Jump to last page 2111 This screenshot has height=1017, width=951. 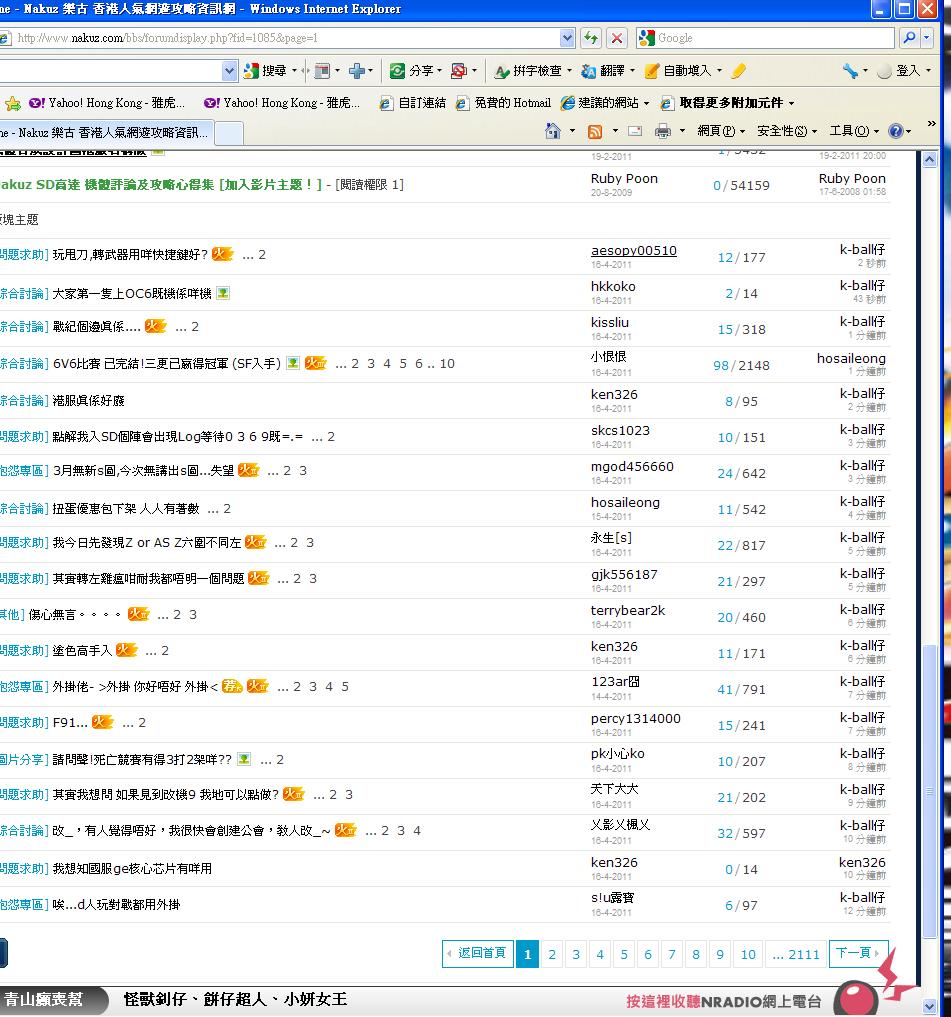point(796,954)
